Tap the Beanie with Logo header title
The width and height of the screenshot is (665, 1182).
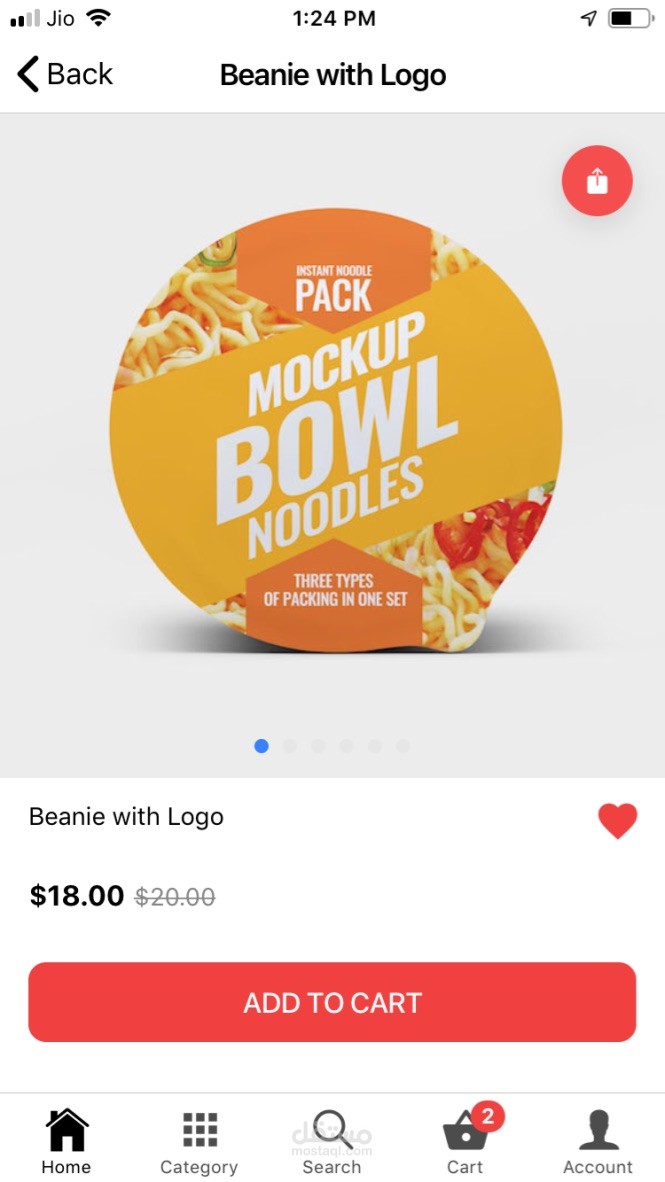[x=333, y=75]
